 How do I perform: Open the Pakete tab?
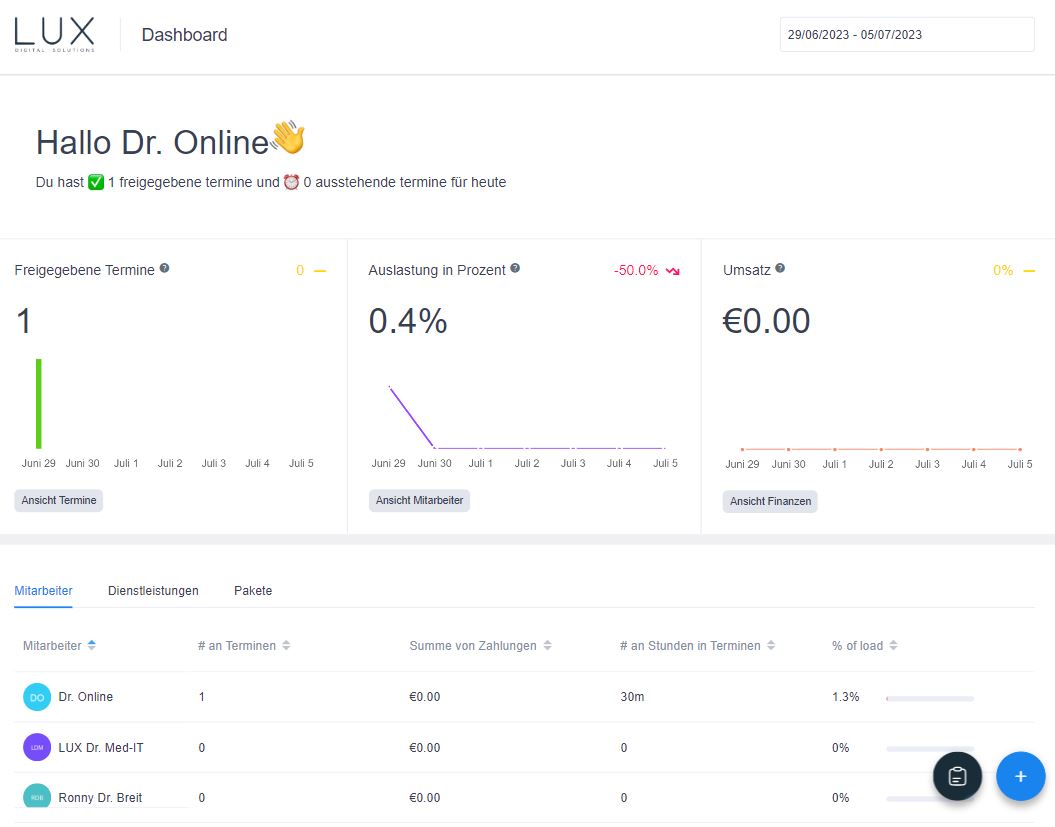[x=253, y=591]
